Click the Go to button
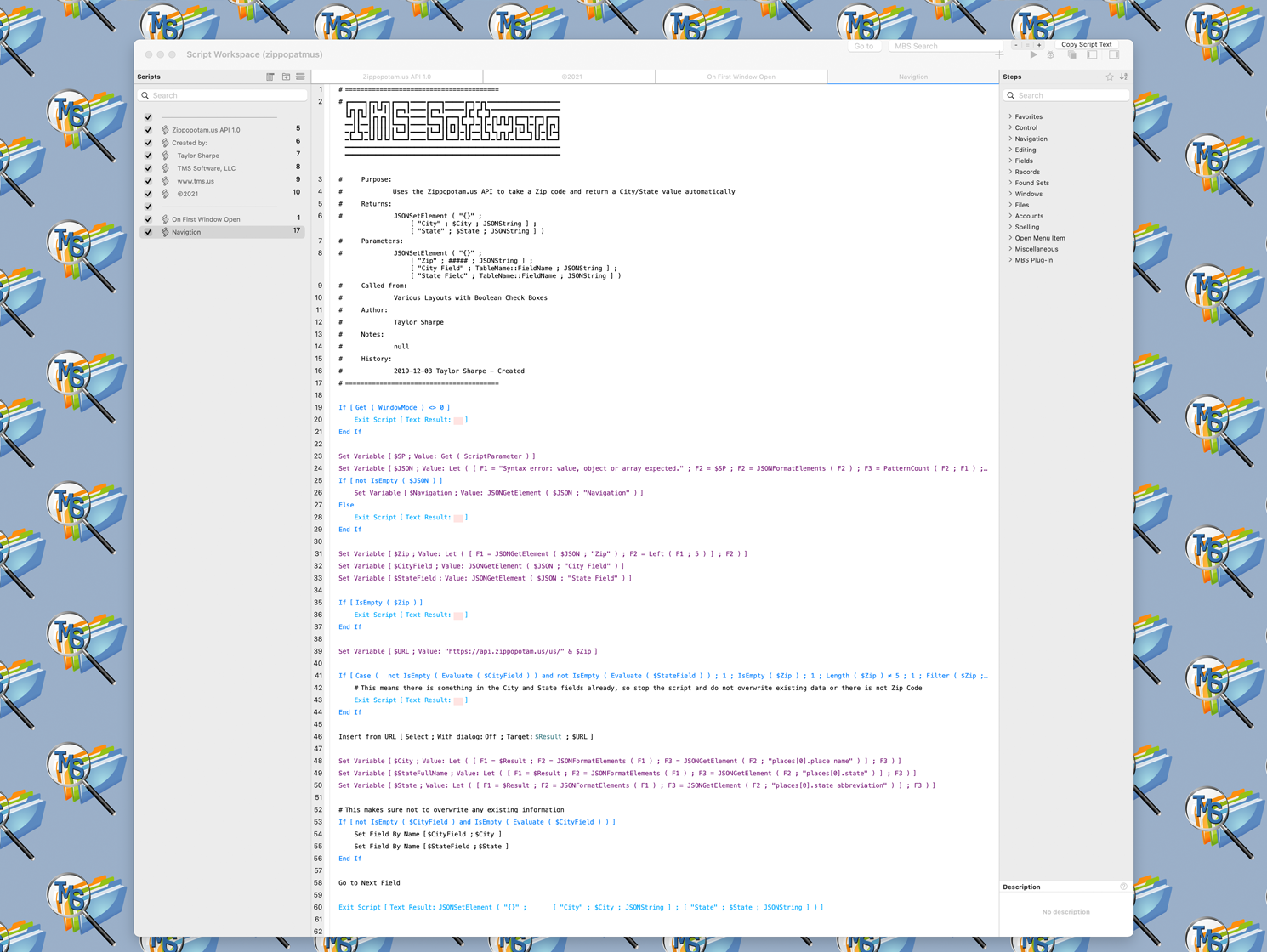 point(864,46)
